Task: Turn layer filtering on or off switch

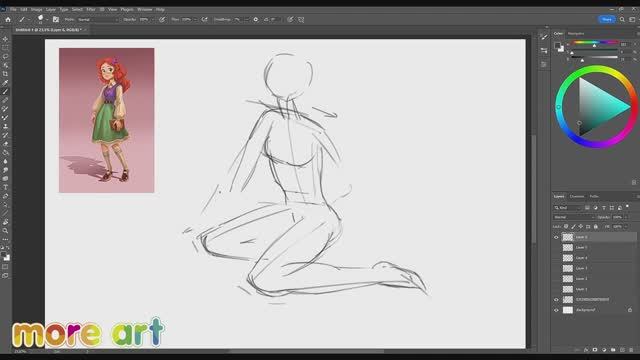Action: point(627,207)
